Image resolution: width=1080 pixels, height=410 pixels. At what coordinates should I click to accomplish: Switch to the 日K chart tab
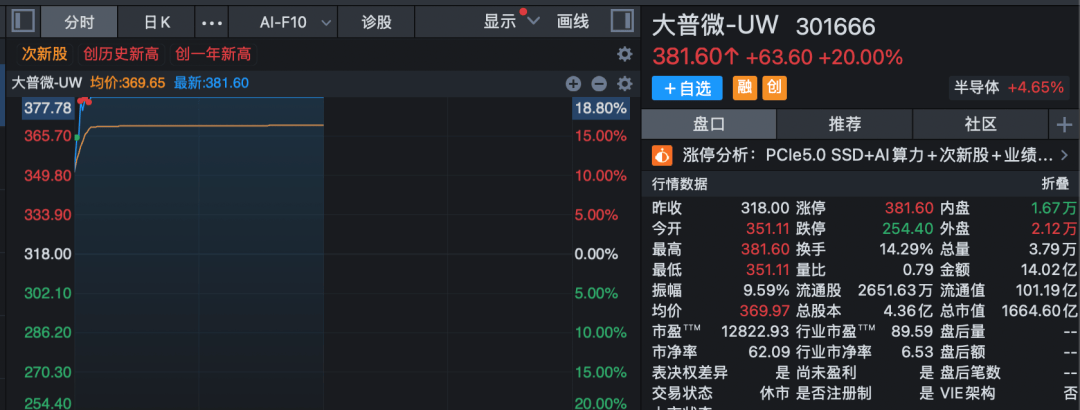pos(157,22)
